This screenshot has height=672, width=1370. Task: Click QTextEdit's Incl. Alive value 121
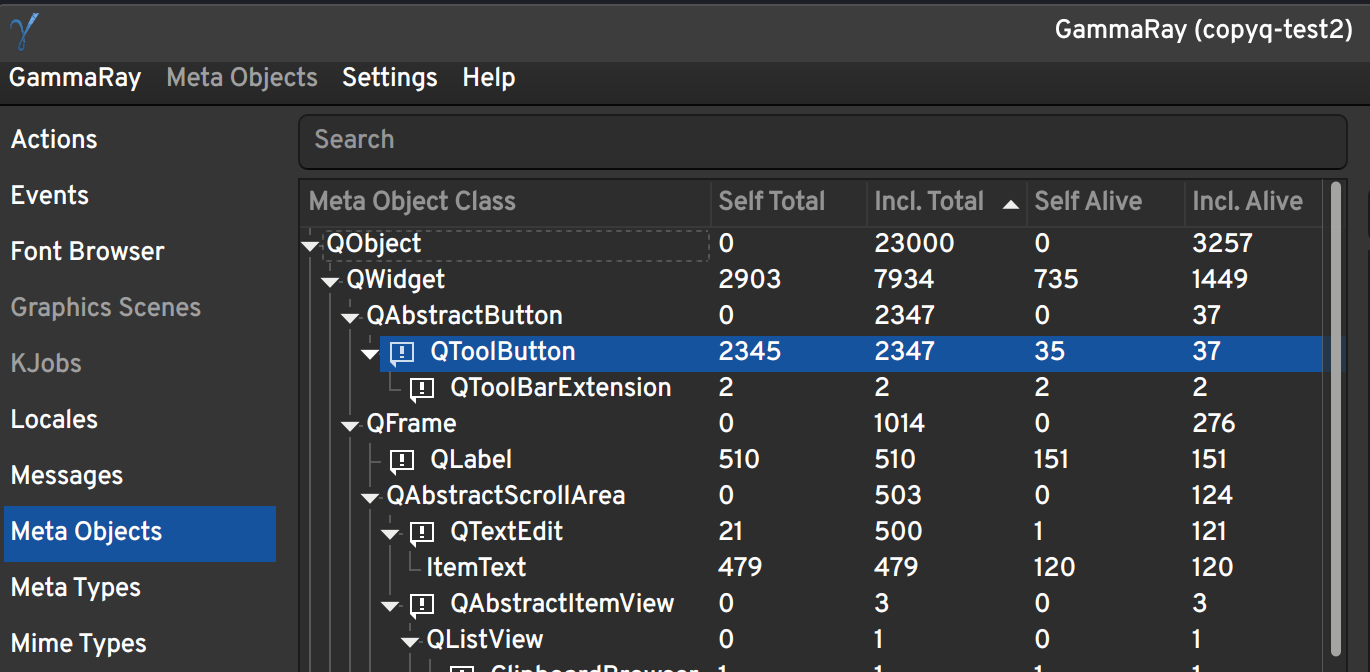1210,532
